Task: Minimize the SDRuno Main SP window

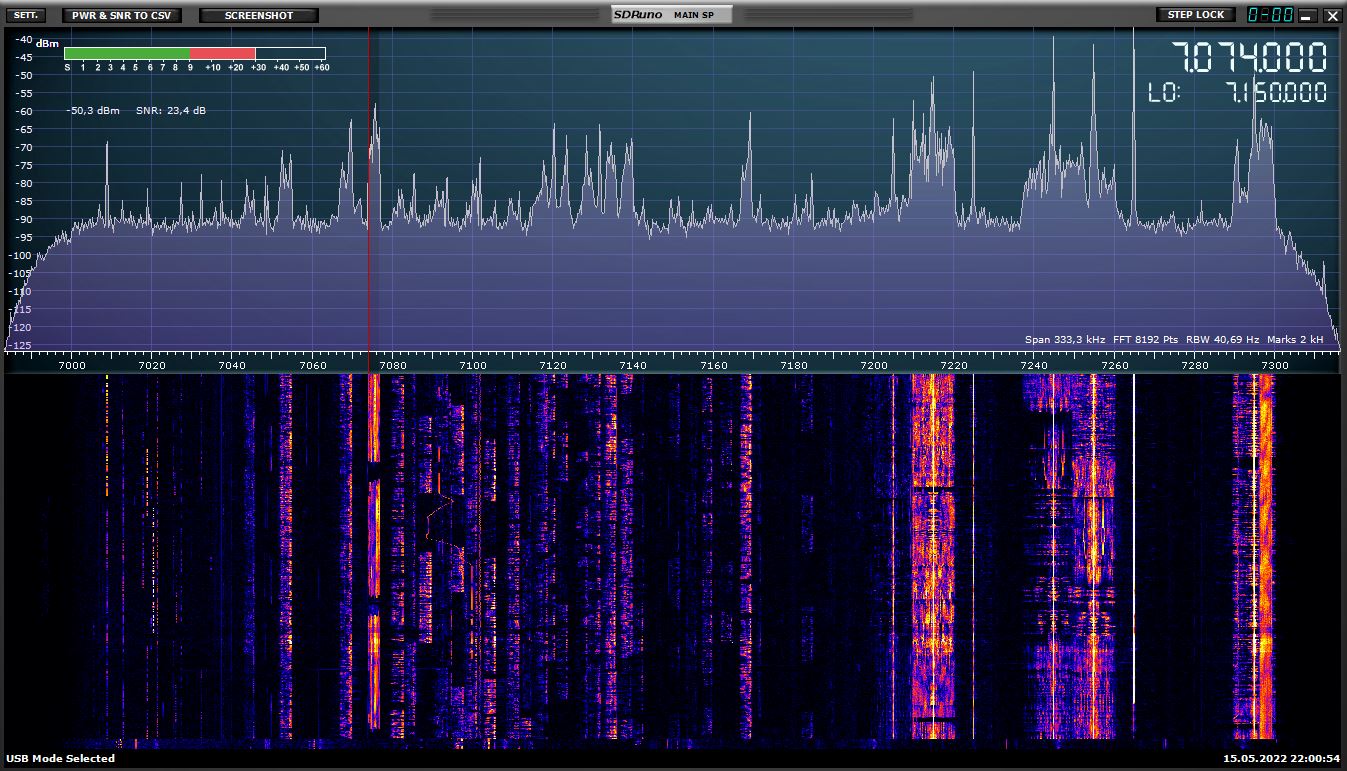Action: (x=1308, y=16)
